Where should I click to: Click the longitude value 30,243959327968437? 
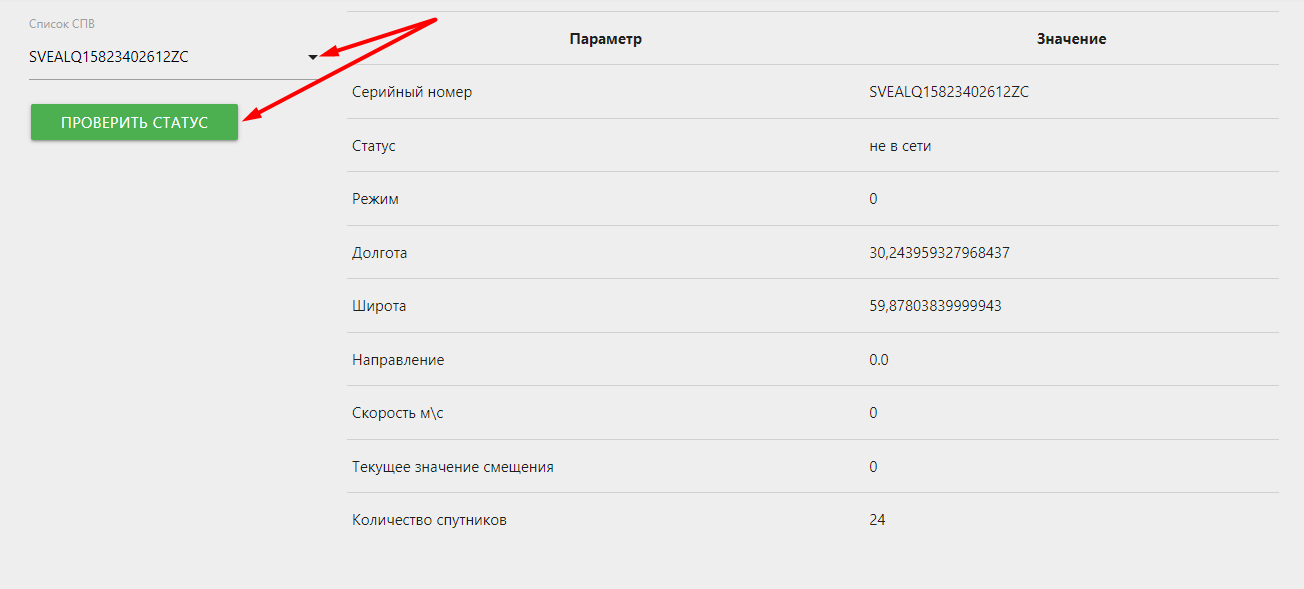(x=939, y=253)
